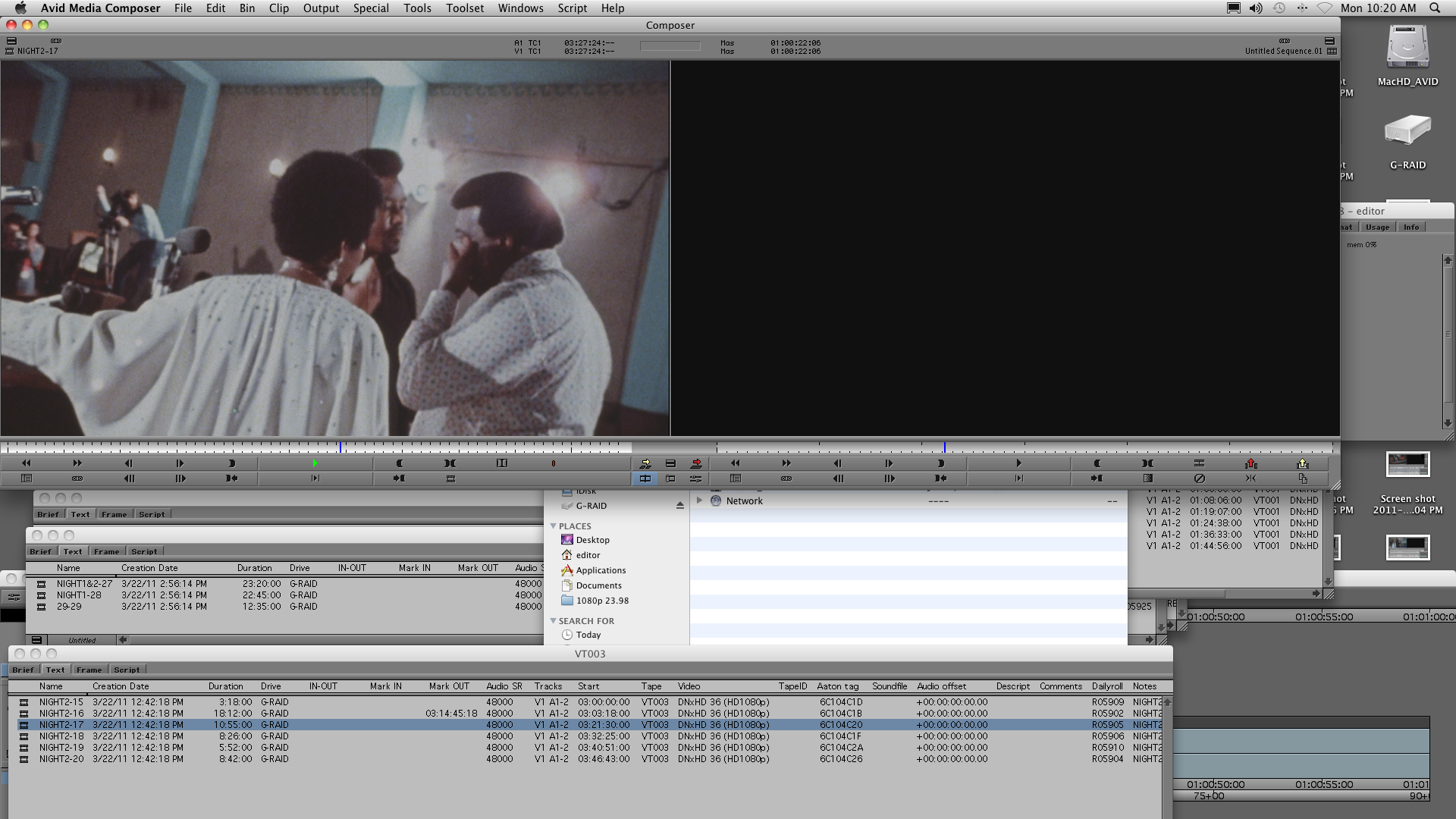
Task: Click Rewind button under source monitor
Action: coord(26,463)
